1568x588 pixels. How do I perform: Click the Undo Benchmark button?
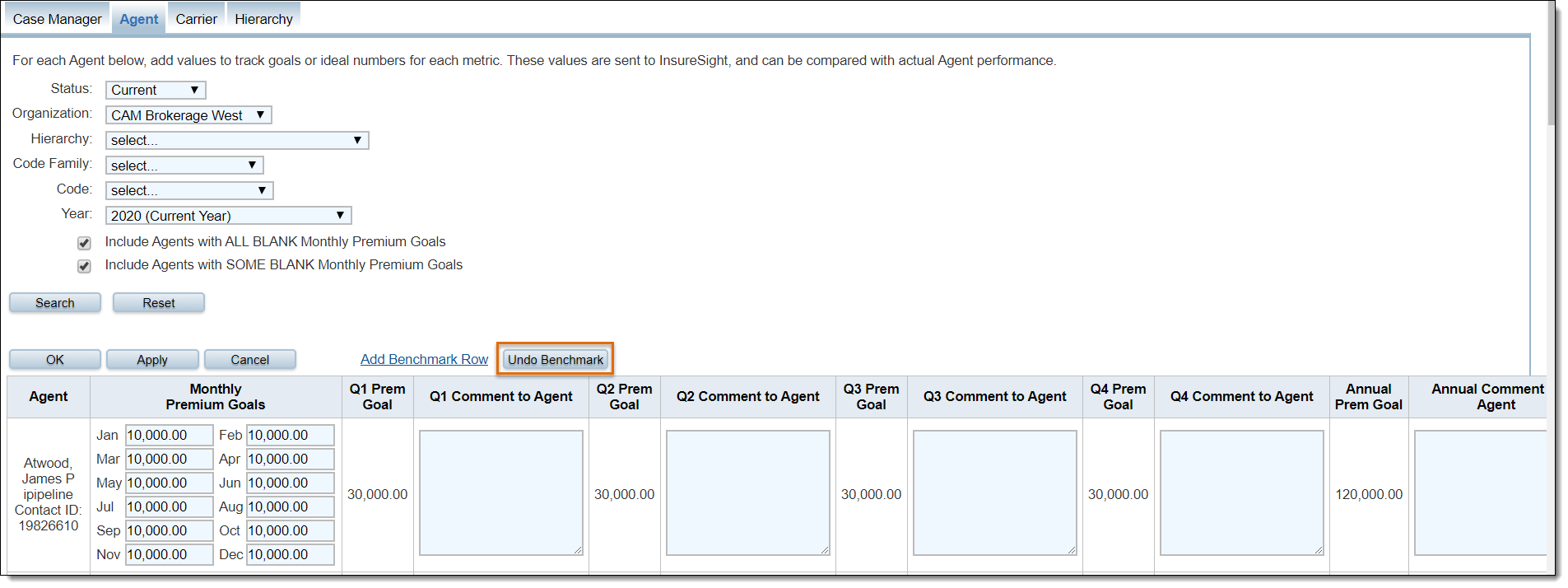pyautogui.click(x=555, y=360)
